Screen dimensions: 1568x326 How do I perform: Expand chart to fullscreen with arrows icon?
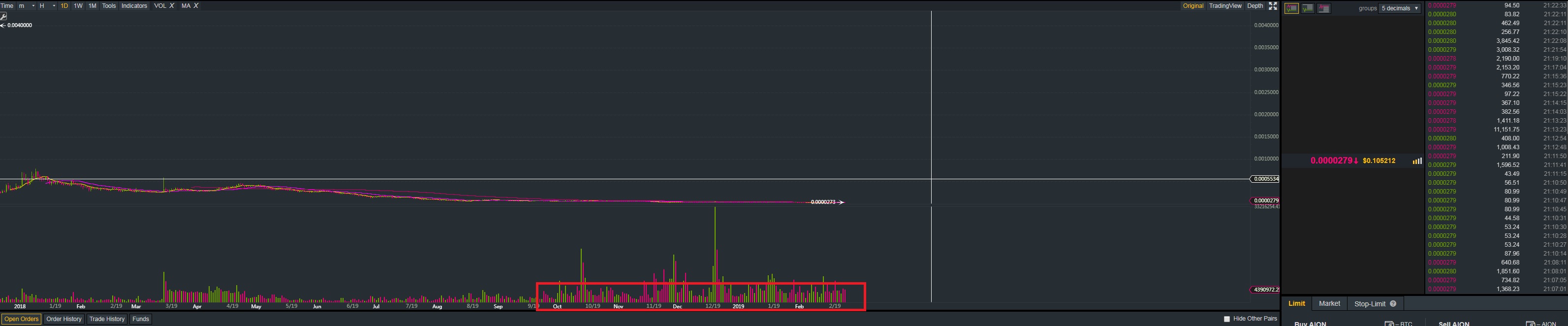coord(1273,5)
